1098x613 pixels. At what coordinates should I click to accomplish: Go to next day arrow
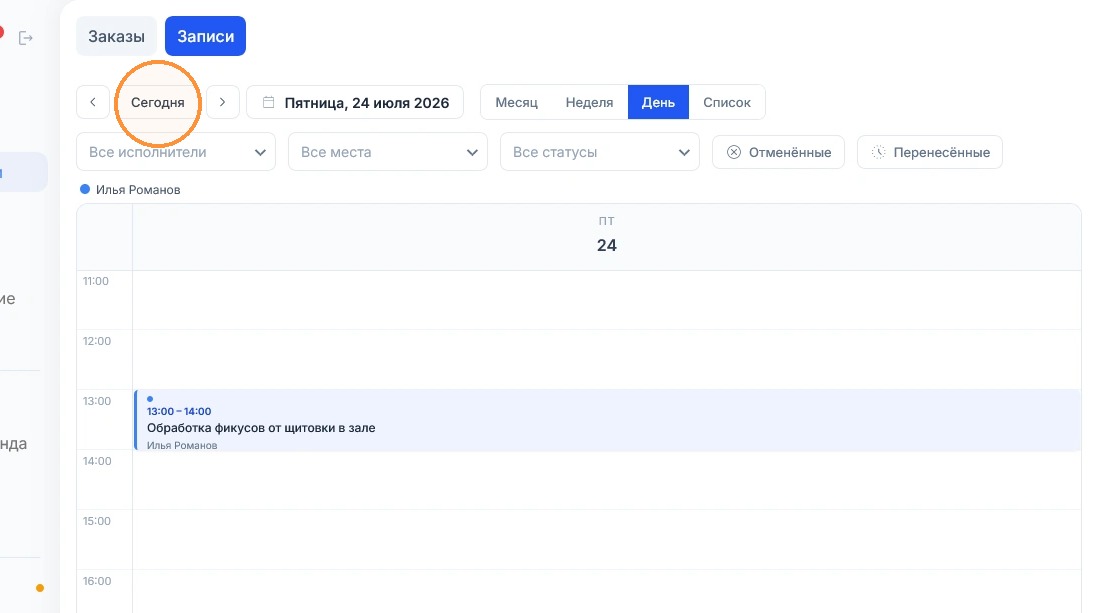coord(223,102)
